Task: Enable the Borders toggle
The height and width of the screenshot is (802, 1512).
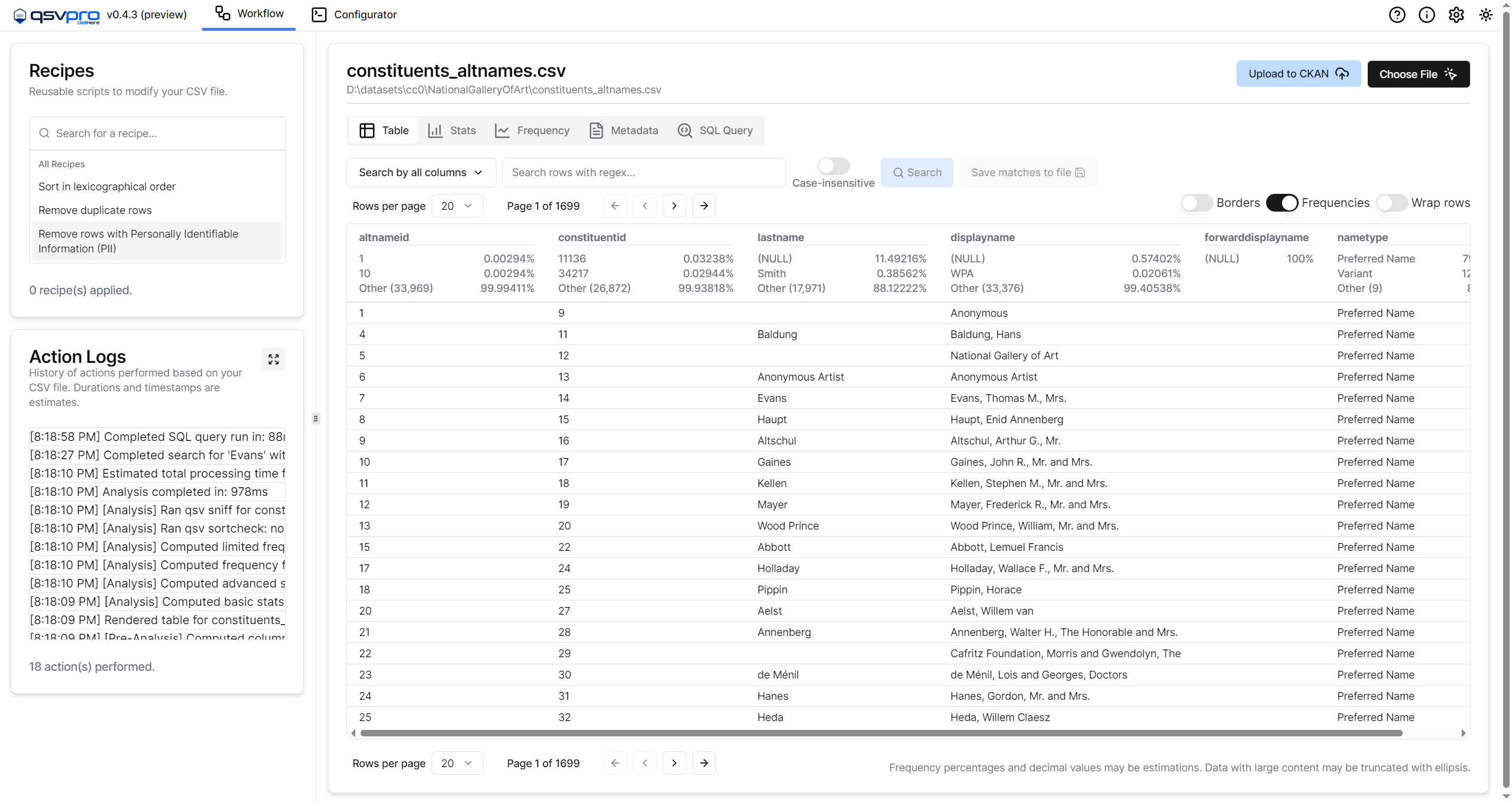Action: coord(1197,203)
